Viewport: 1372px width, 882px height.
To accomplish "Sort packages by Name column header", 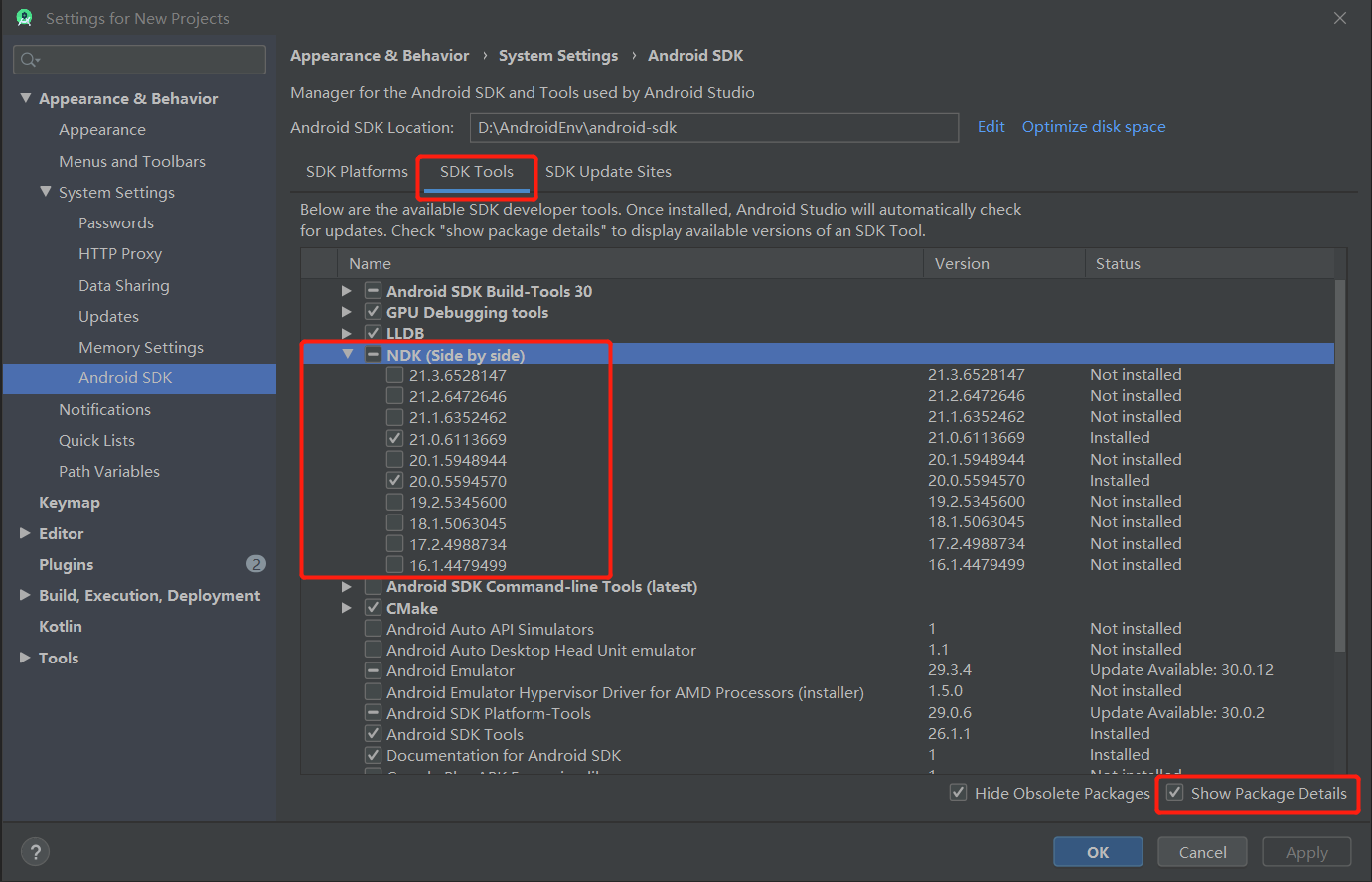I will [x=630, y=263].
